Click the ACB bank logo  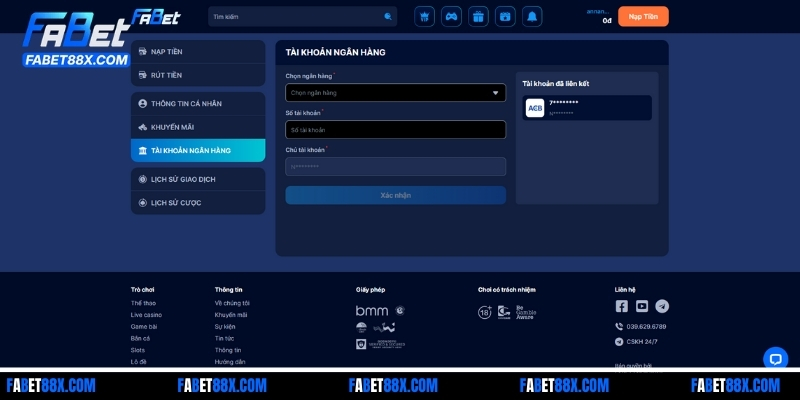(535, 108)
